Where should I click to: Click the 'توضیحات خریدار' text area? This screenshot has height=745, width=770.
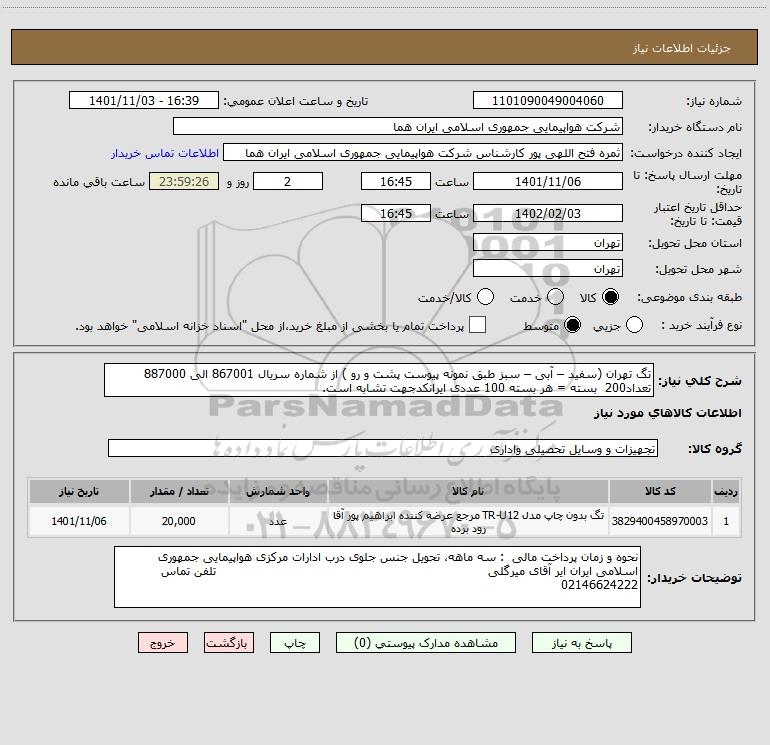pos(377,576)
